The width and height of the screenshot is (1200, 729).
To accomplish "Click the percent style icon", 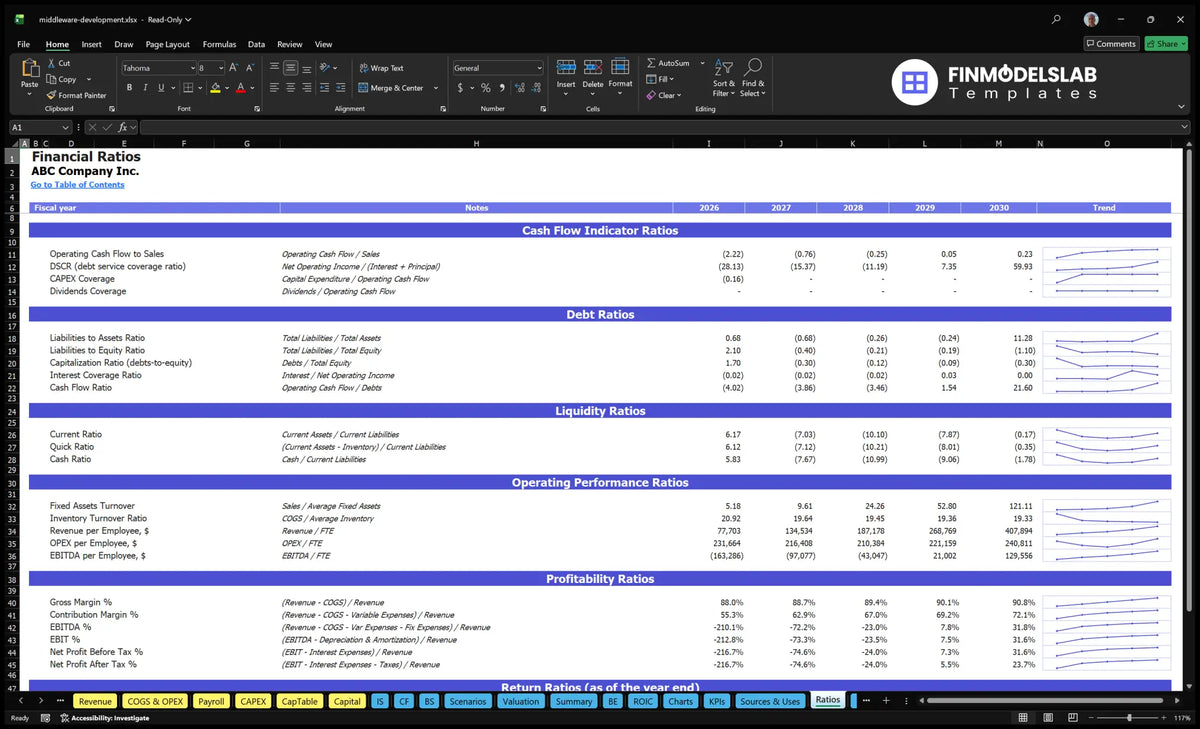I will pyautogui.click(x=486, y=88).
